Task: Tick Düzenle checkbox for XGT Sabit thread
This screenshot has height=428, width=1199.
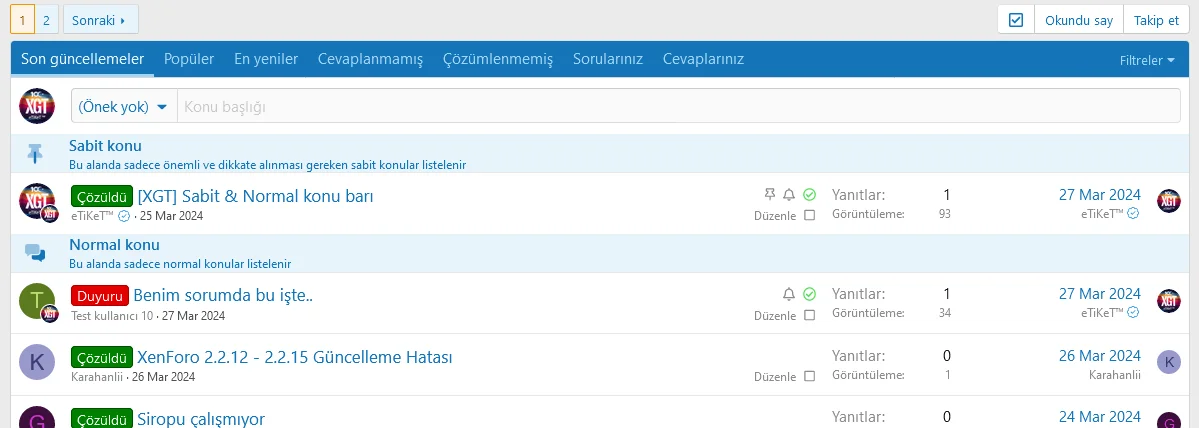Action: [809, 215]
